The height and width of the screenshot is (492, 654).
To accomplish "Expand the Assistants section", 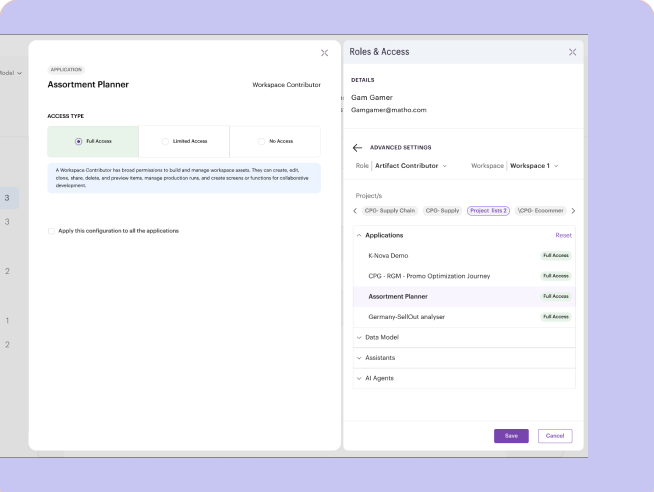I will click(464, 358).
